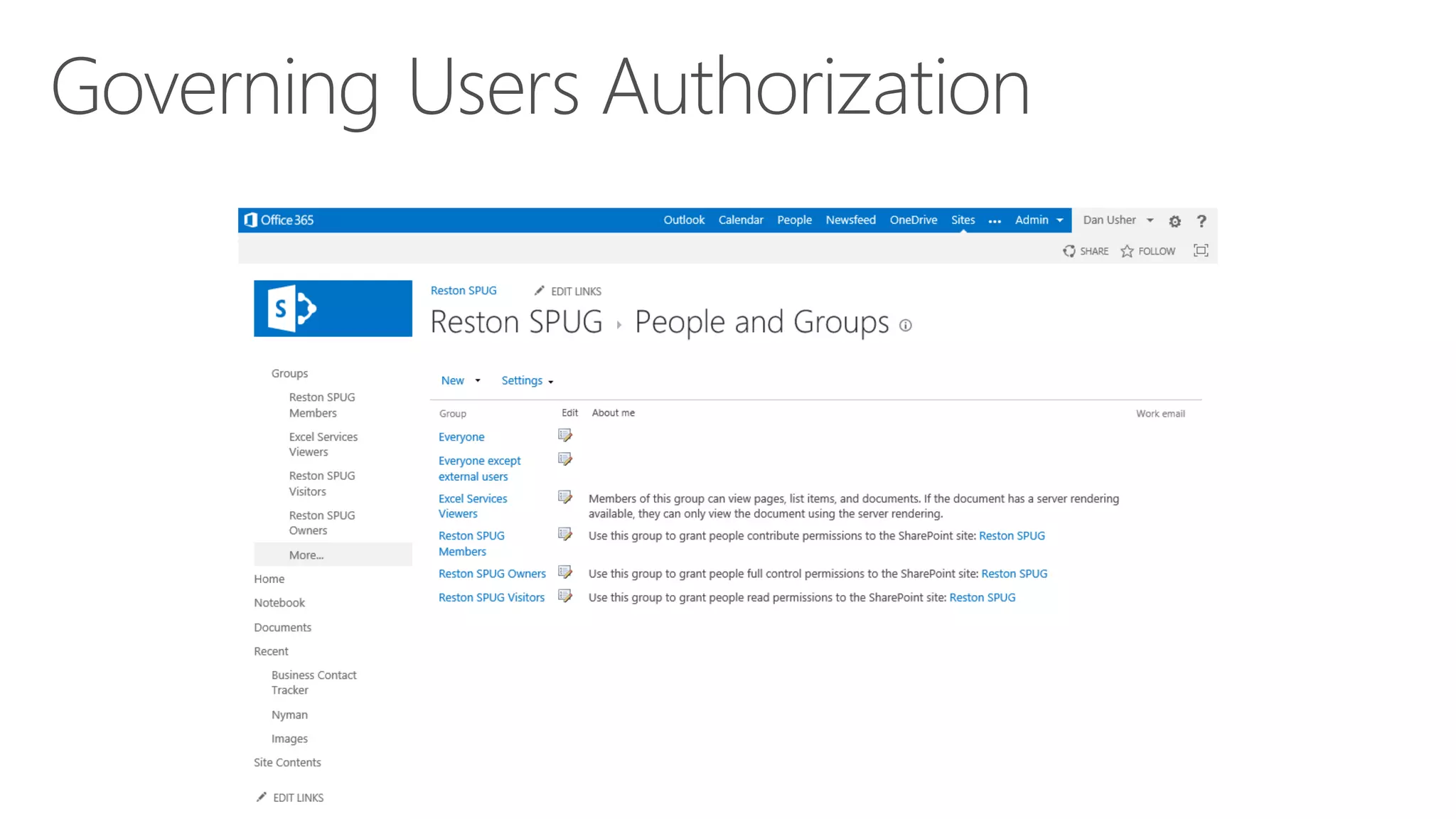Expand the Dan Usher account menu
The image size is (1456, 819).
pyautogui.click(x=1117, y=220)
